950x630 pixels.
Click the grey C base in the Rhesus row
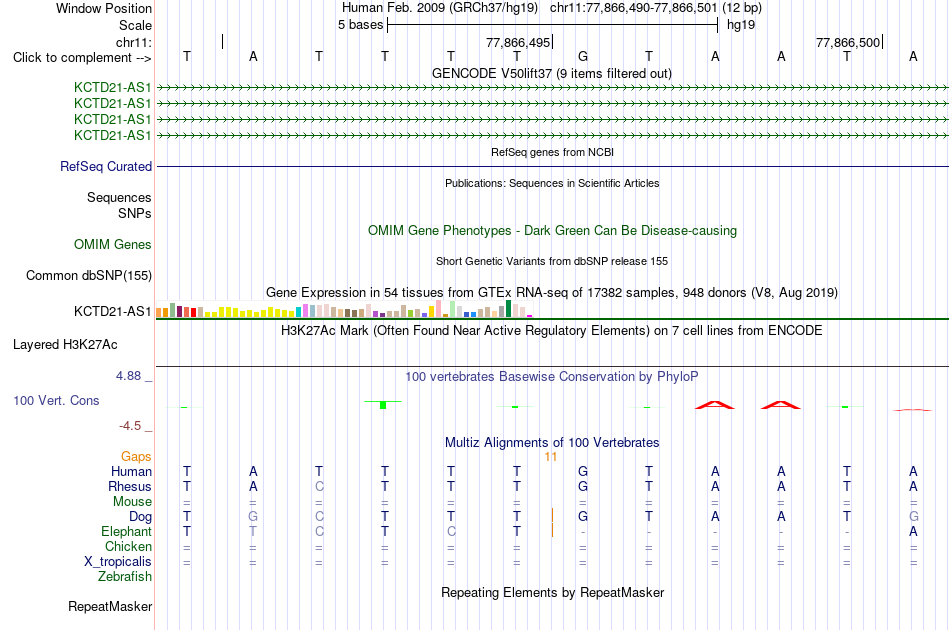coord(319,486)
